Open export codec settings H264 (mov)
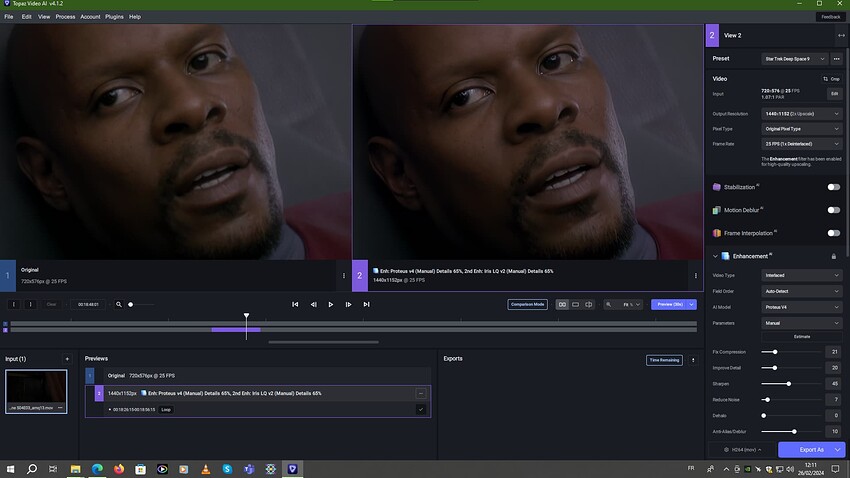 743,450
